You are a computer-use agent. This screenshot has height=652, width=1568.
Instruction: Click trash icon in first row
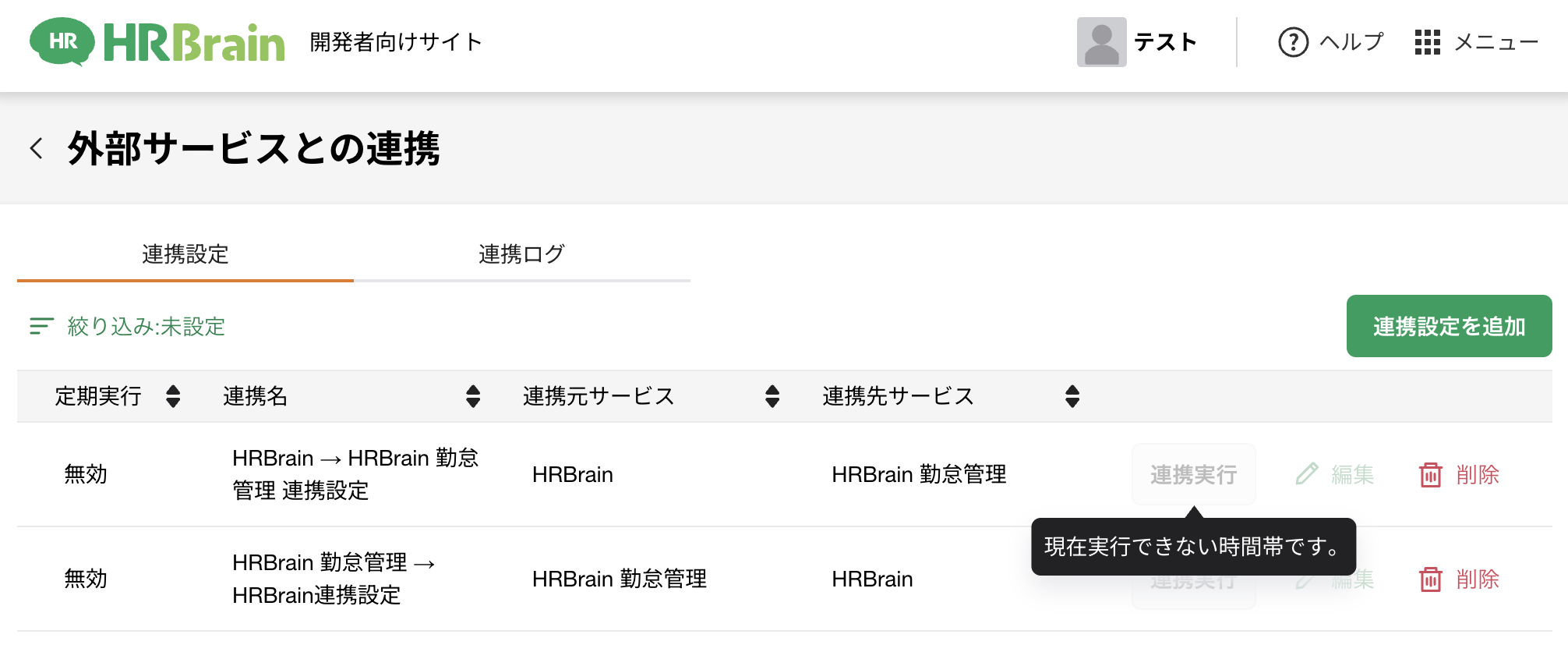pyautogui.click(x=1430, y=475)
